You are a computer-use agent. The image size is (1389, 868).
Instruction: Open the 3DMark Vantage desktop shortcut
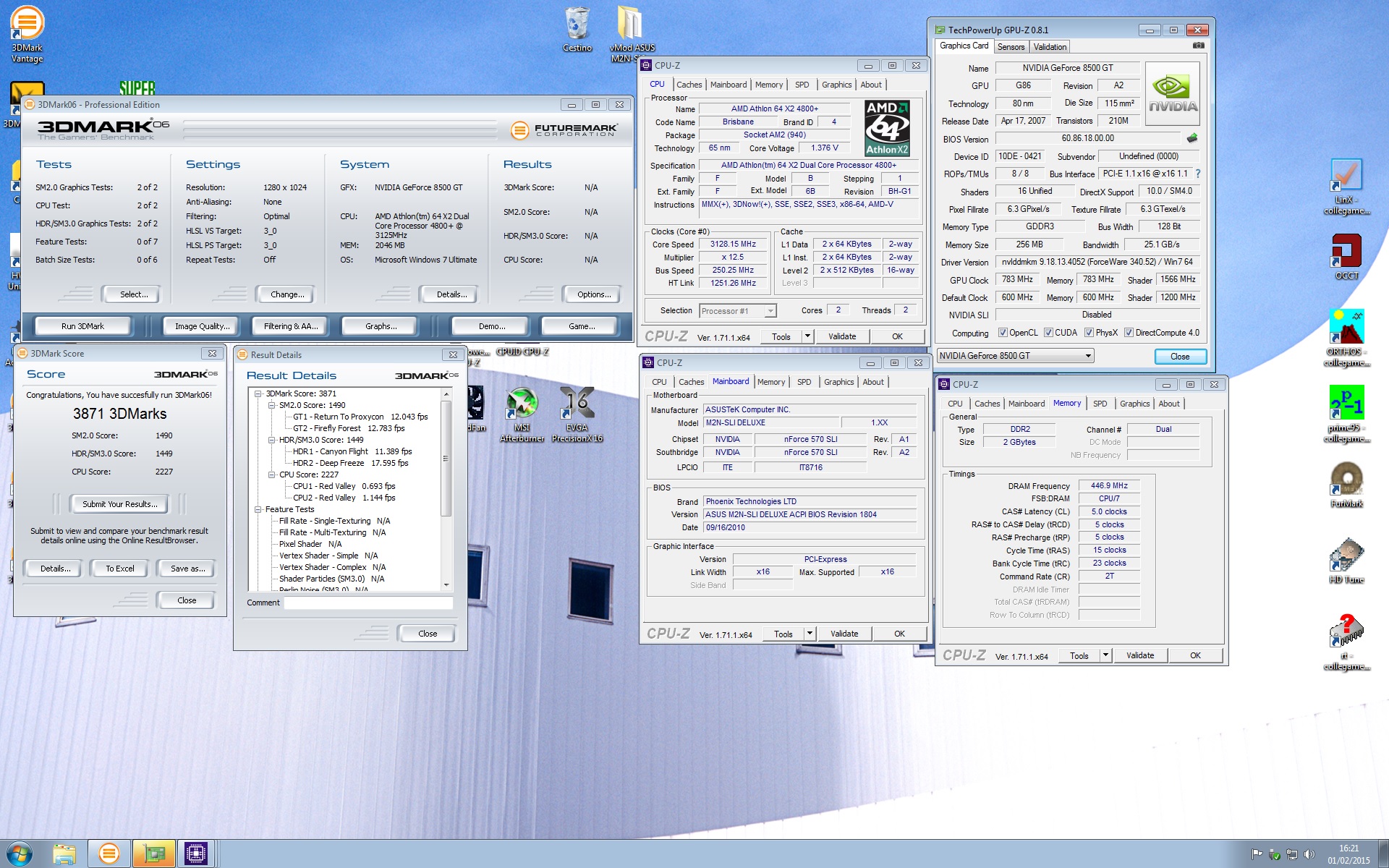27,34
